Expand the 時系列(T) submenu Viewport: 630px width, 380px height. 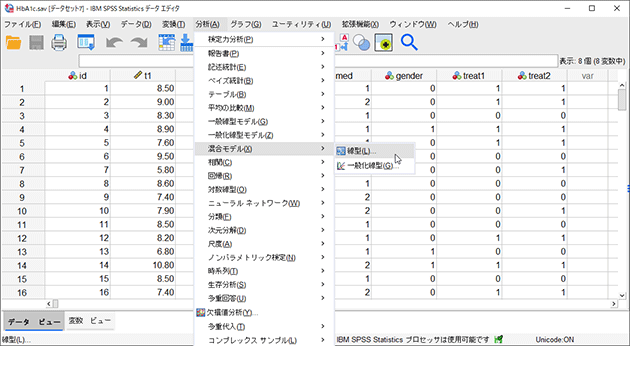264,271
